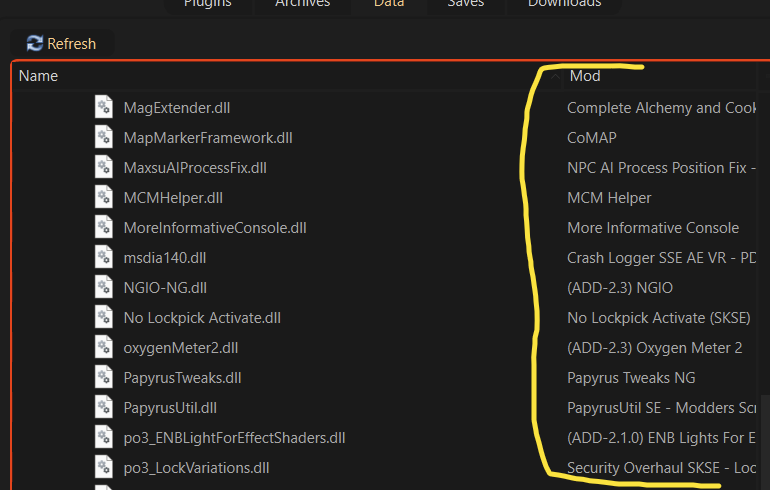
Task: Click the file icon beside MagExtender.dll
Action: tap(105, 107)
